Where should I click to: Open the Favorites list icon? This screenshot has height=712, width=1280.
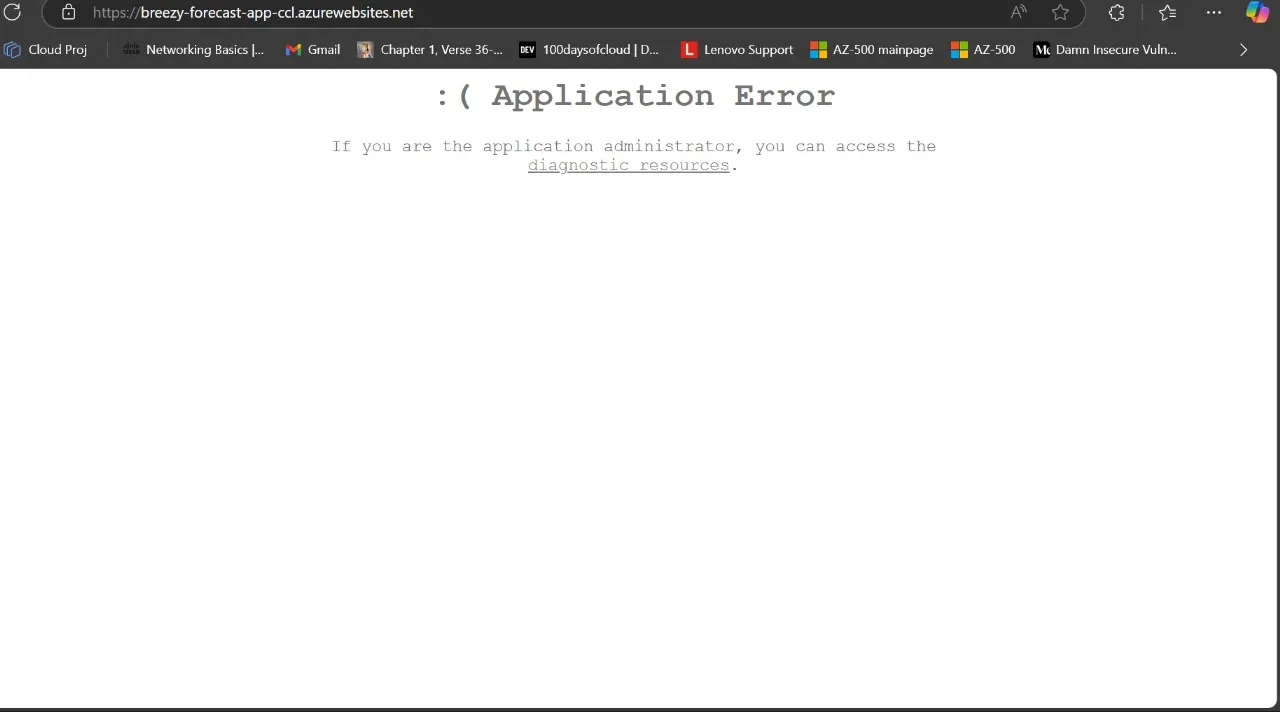point(1167,12)
